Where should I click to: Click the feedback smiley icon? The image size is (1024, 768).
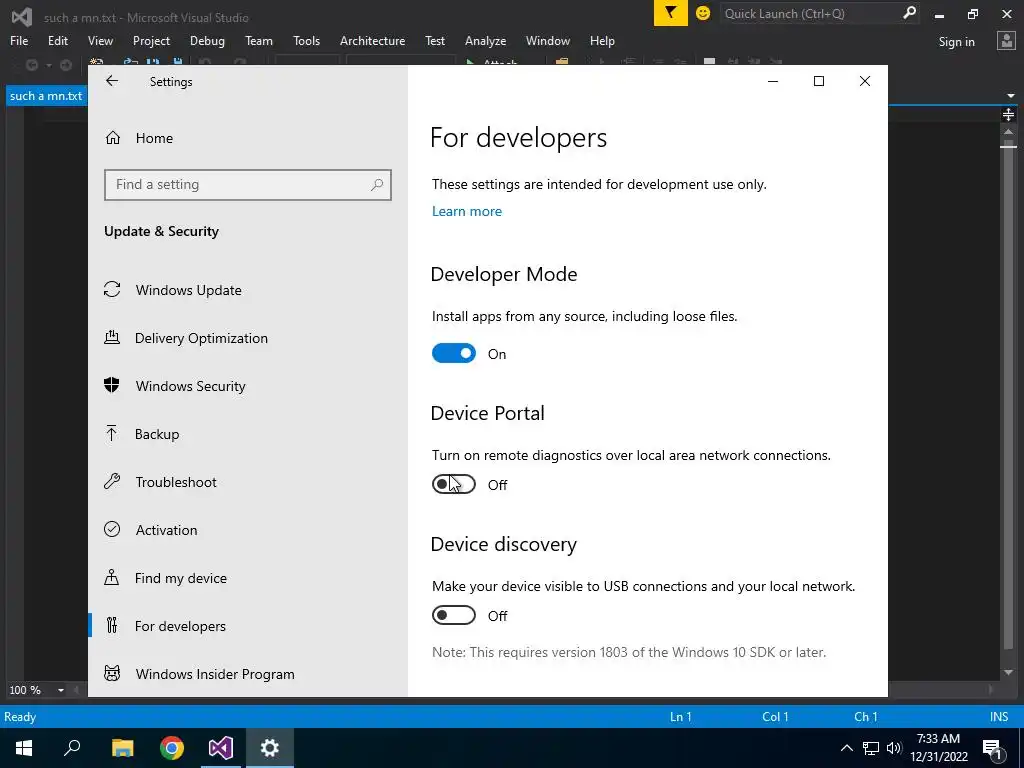pos(703,13)
